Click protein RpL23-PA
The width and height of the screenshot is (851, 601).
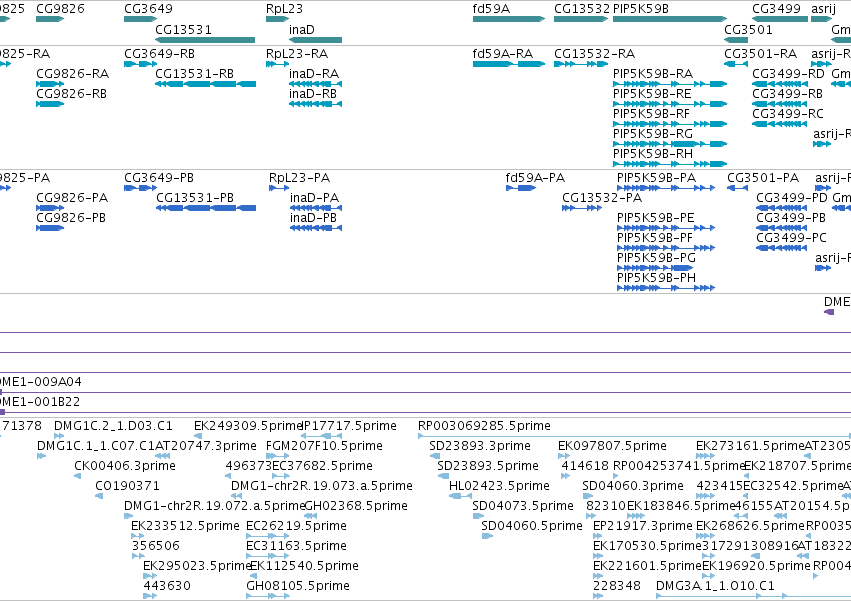279,188
